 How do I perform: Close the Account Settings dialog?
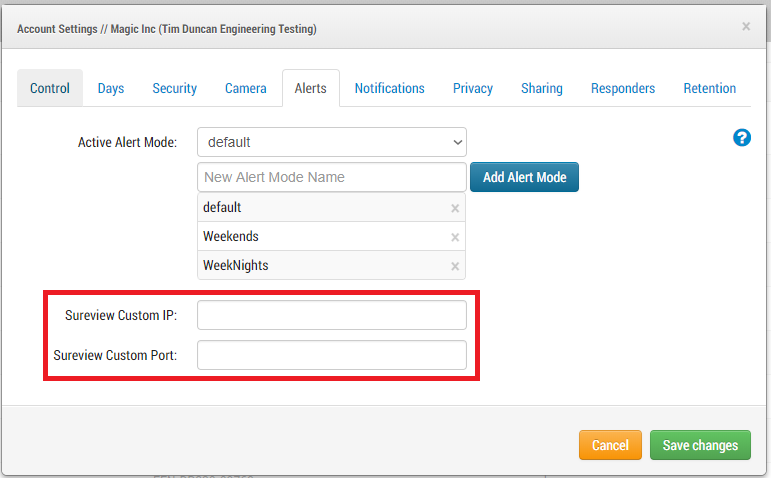point(746,27)
